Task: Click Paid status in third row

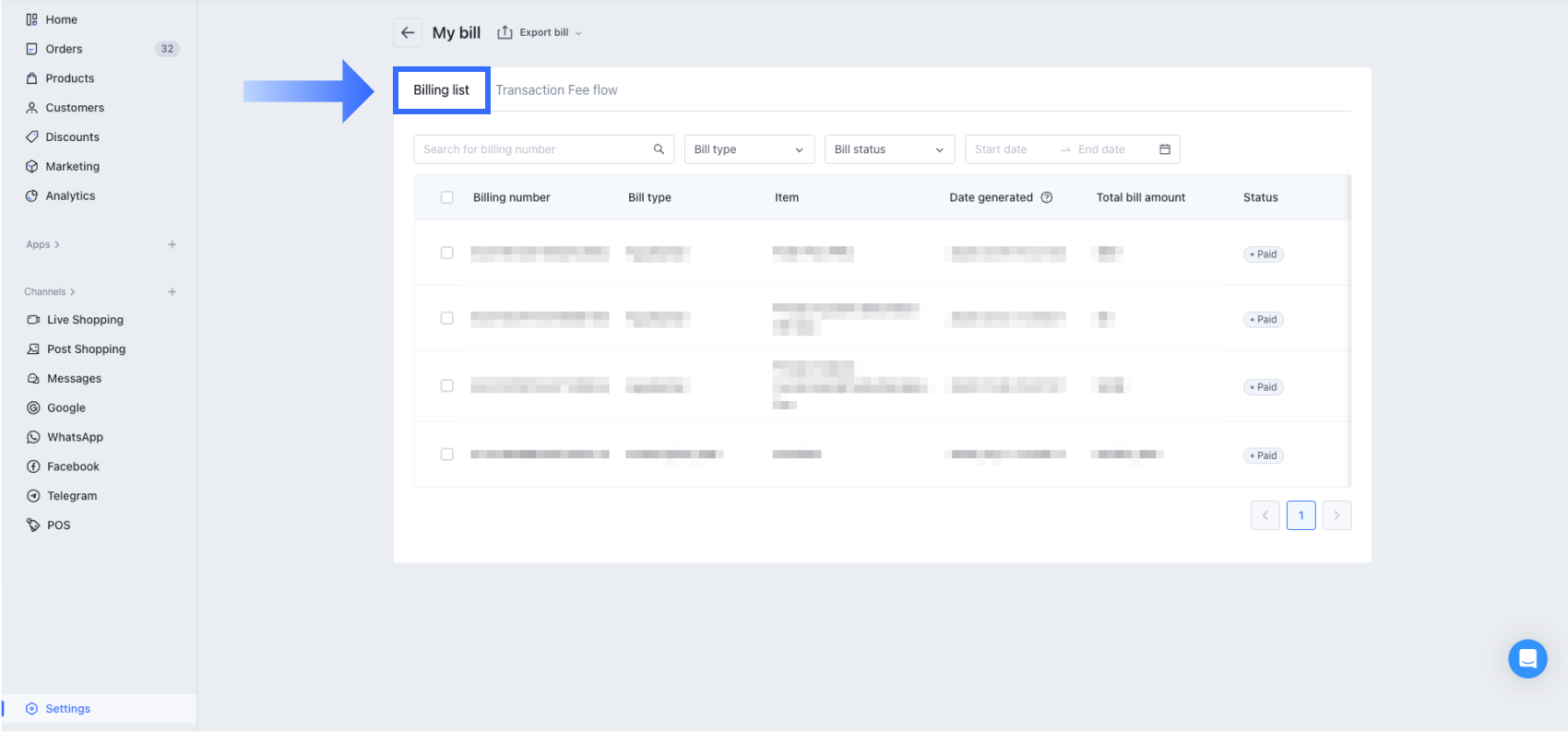Action: pos(1264,387)
